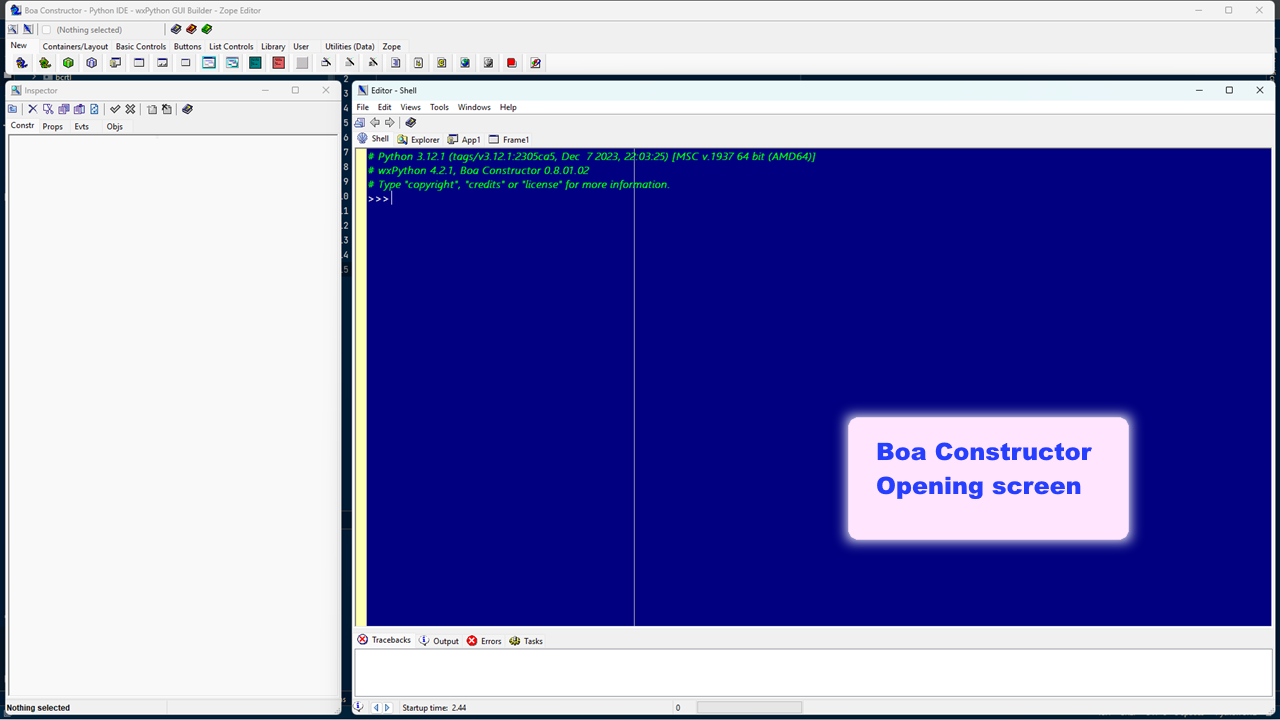Viewport: 1280px width, 720px height.
Task: Click the red square icon in New palette
Action: pos(512,63)
